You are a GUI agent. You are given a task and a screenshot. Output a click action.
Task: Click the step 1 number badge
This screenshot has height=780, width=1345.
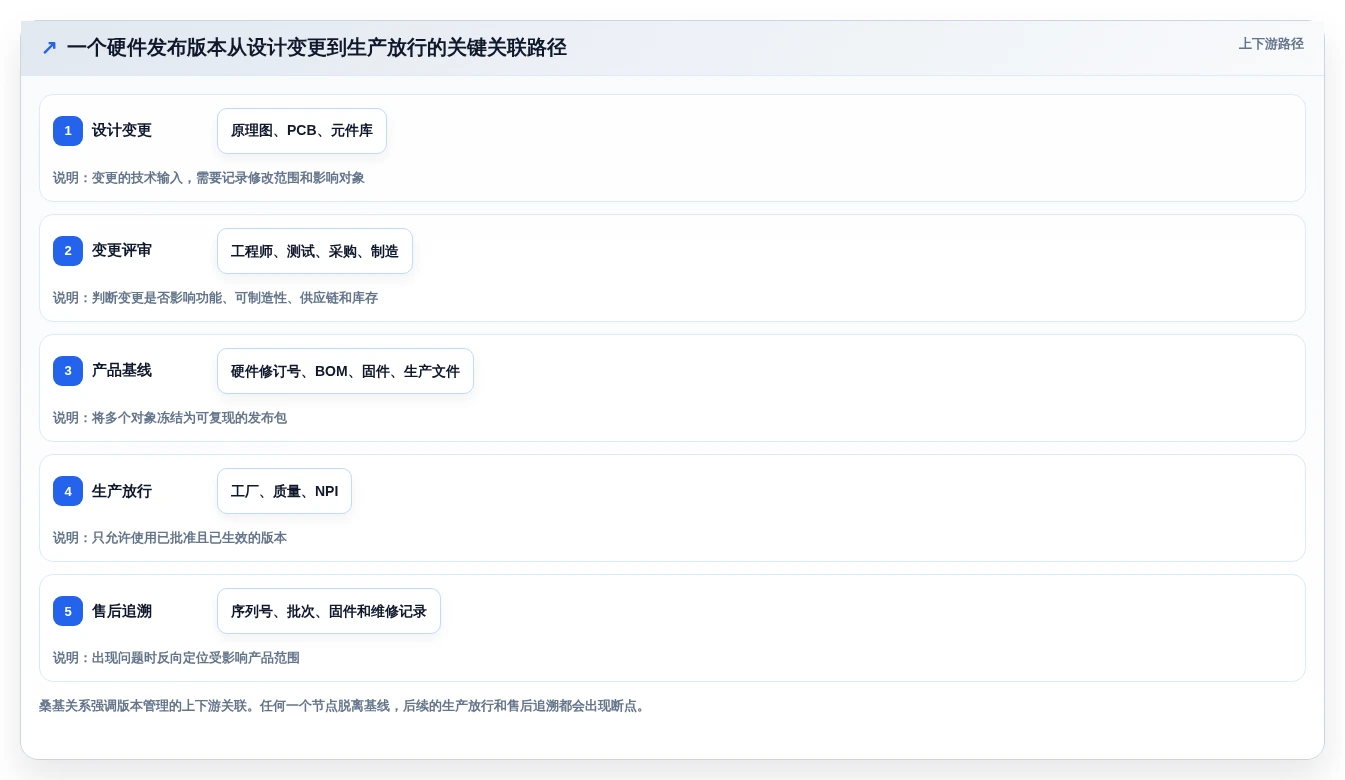point(68,131)
